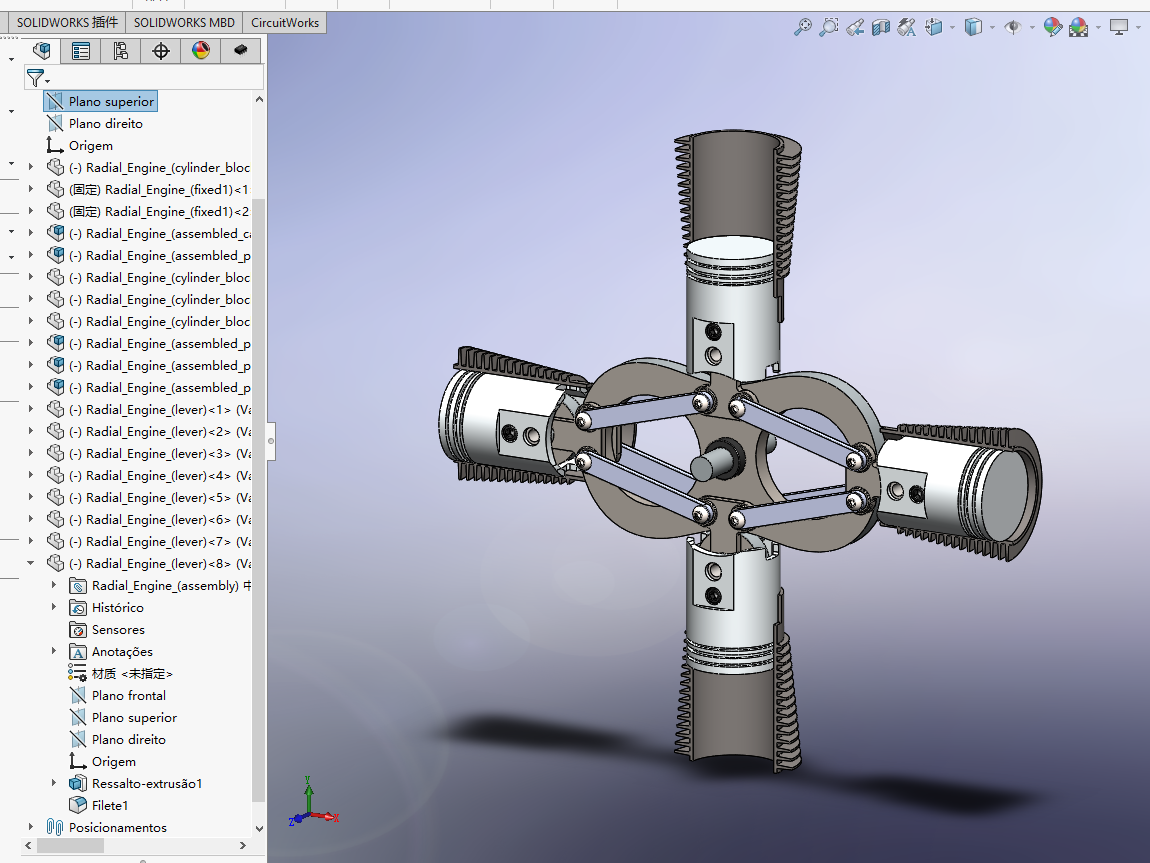The image size is (1150, 863).
Task: Click the View Settings monitor icon
Action: point(1118,28)
